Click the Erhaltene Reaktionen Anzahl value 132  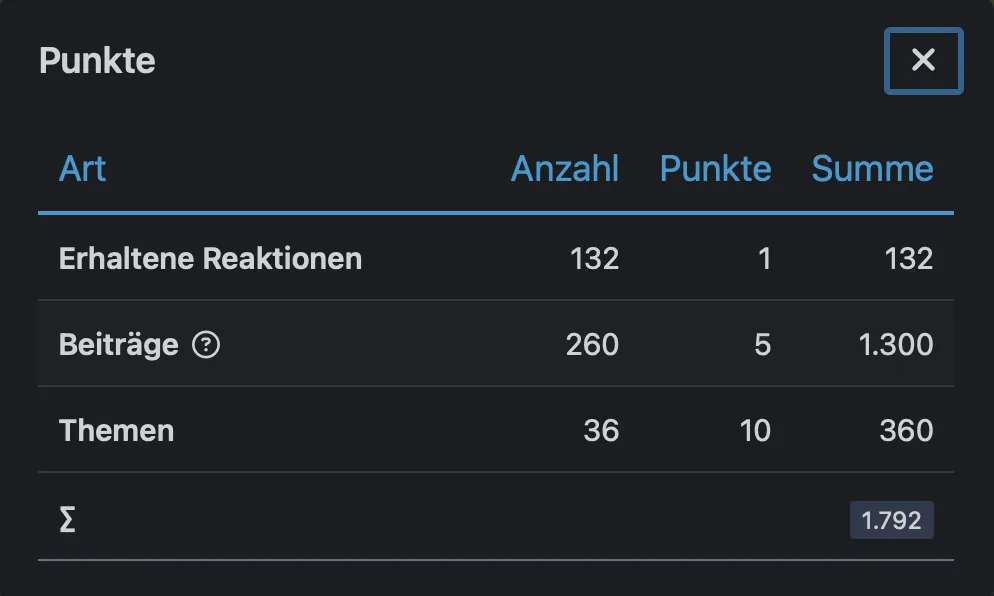(594, 259)
